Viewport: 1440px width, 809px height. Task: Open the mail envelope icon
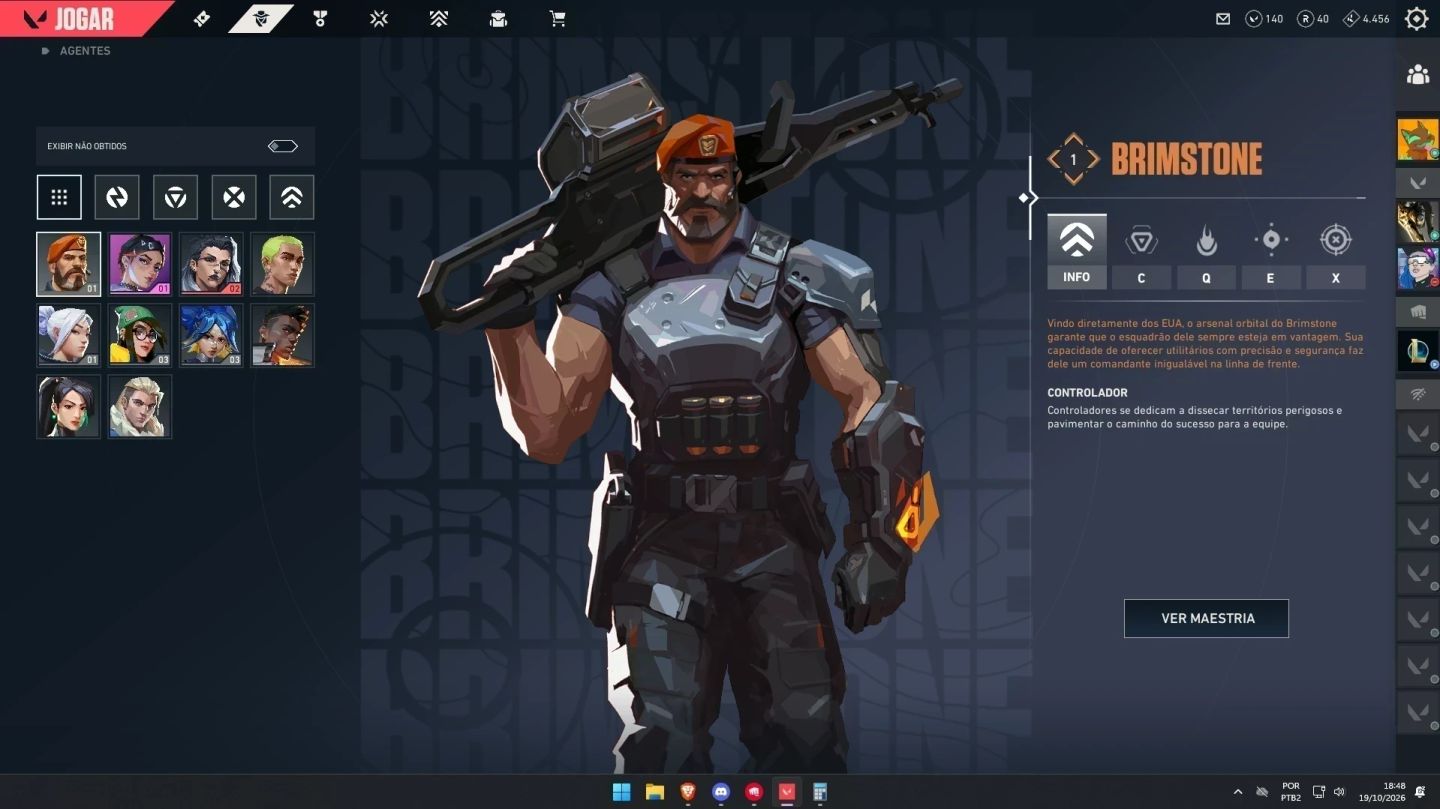pyautogui.click(x=1223, y=19)
